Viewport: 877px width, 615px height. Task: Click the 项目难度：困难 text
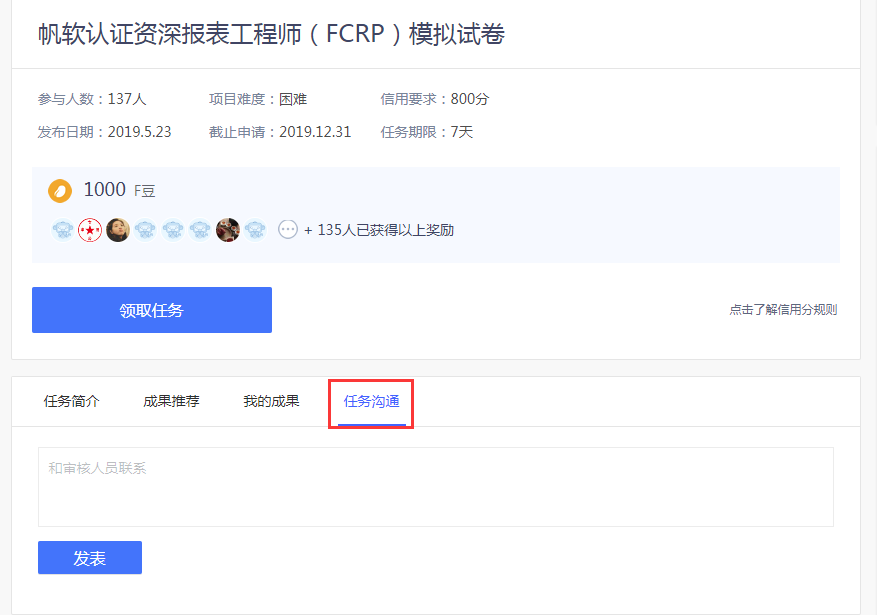coord(258,99)
